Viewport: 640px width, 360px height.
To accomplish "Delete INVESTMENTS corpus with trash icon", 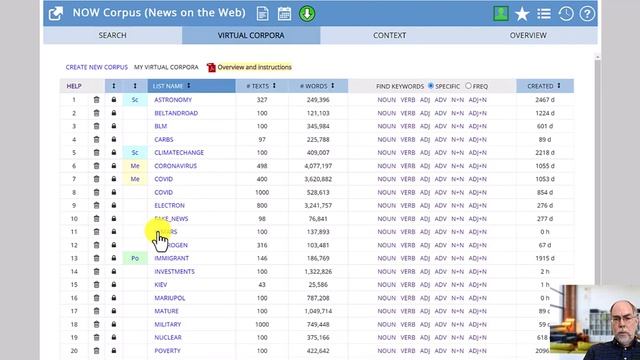I will coord(96,271).
